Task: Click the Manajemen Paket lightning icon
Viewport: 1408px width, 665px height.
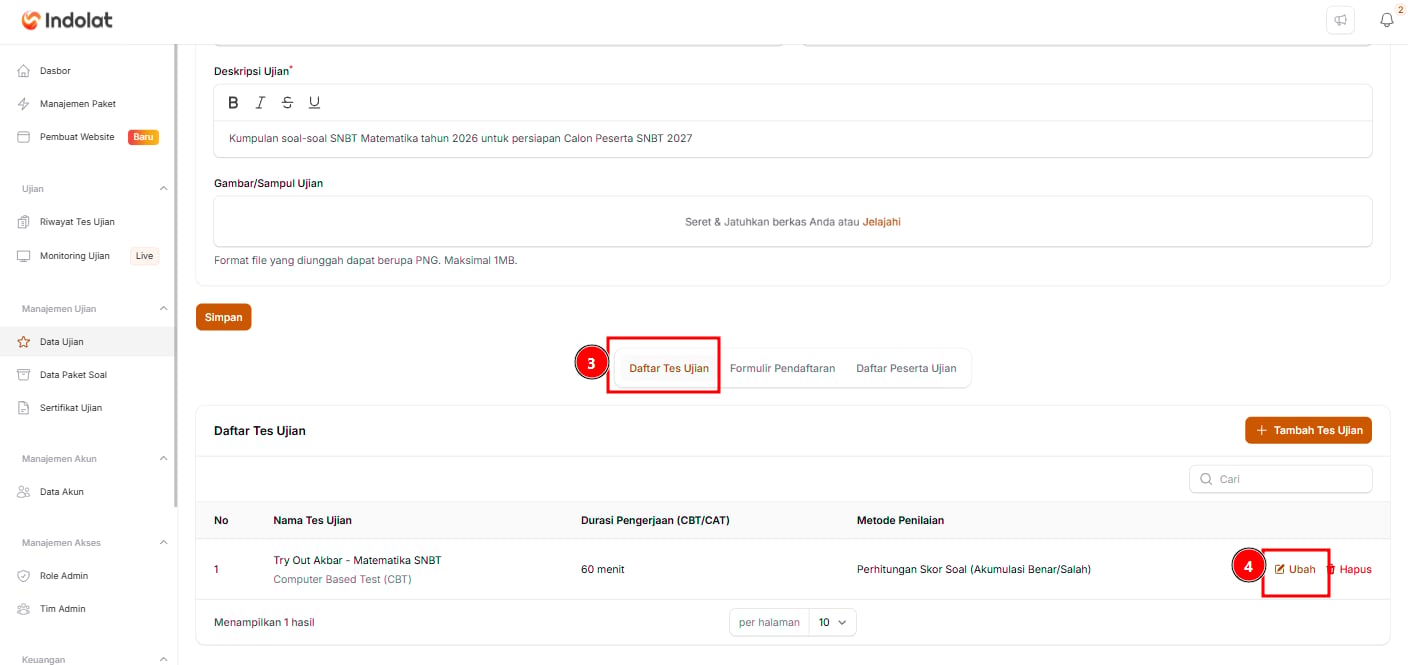Action: [24, 104]
